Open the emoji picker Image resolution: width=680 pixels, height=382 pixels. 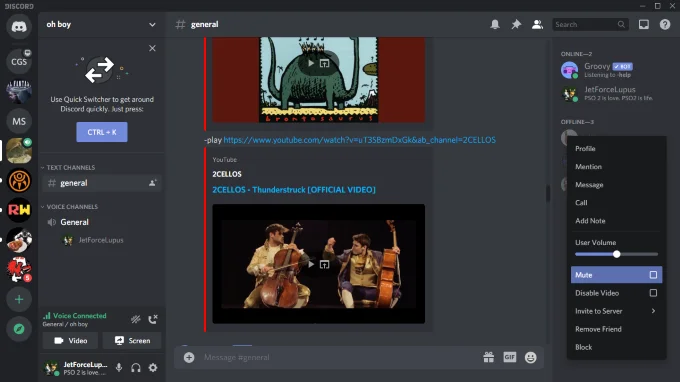pos(530,357)
